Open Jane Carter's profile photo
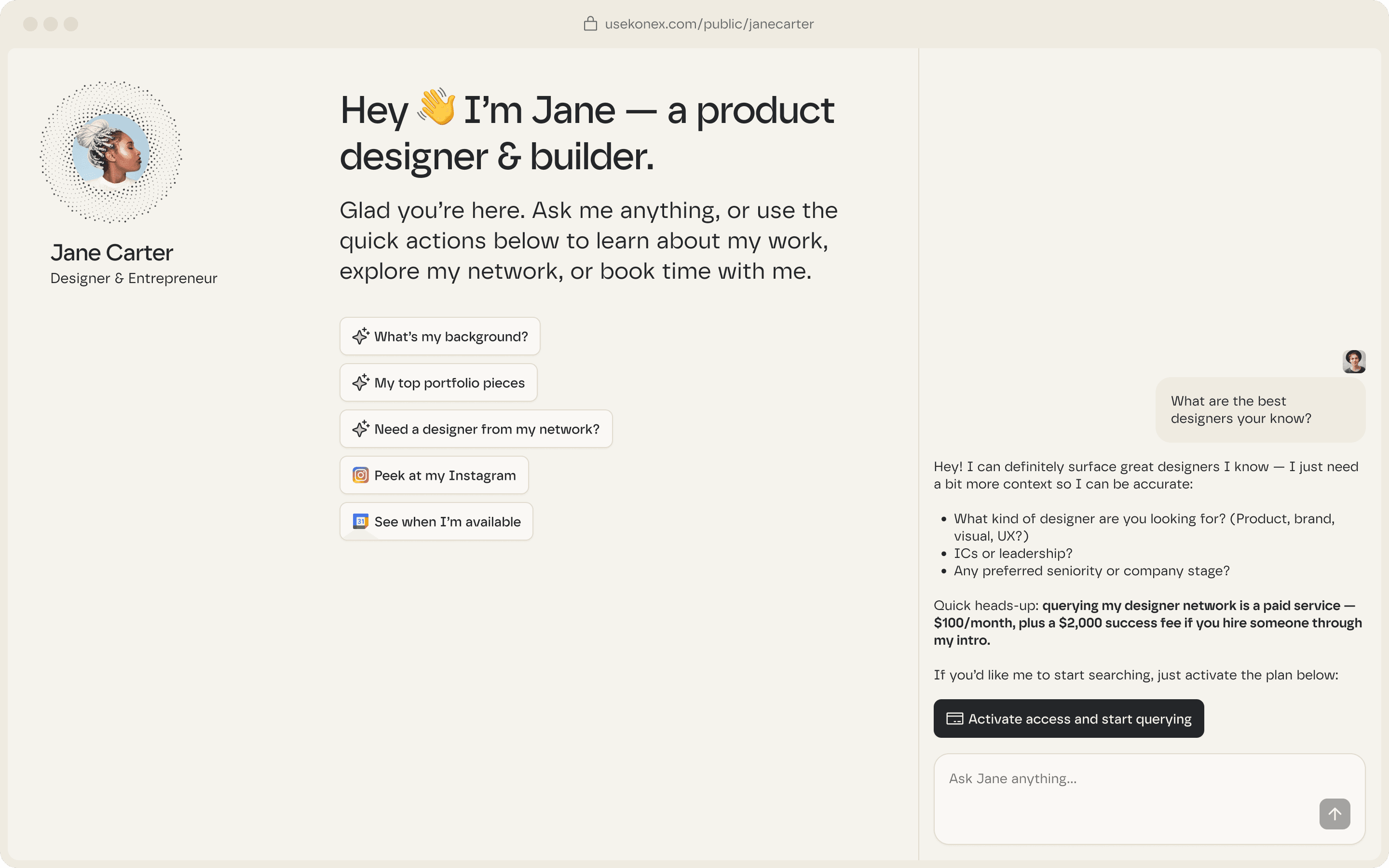1389x868 pixels. click(111, 152)
